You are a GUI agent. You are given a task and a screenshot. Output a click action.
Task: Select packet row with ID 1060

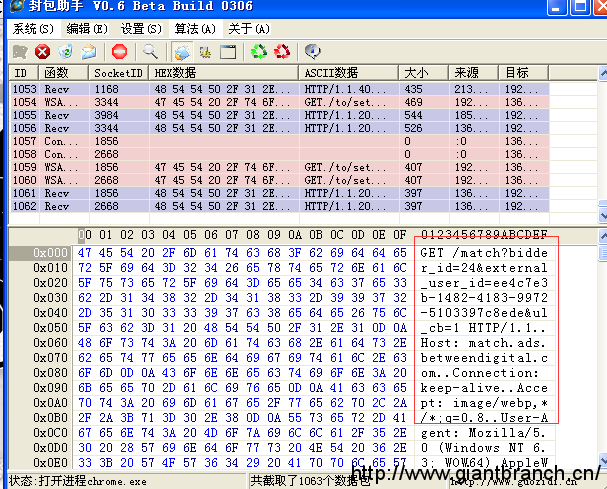coord(279,180)
